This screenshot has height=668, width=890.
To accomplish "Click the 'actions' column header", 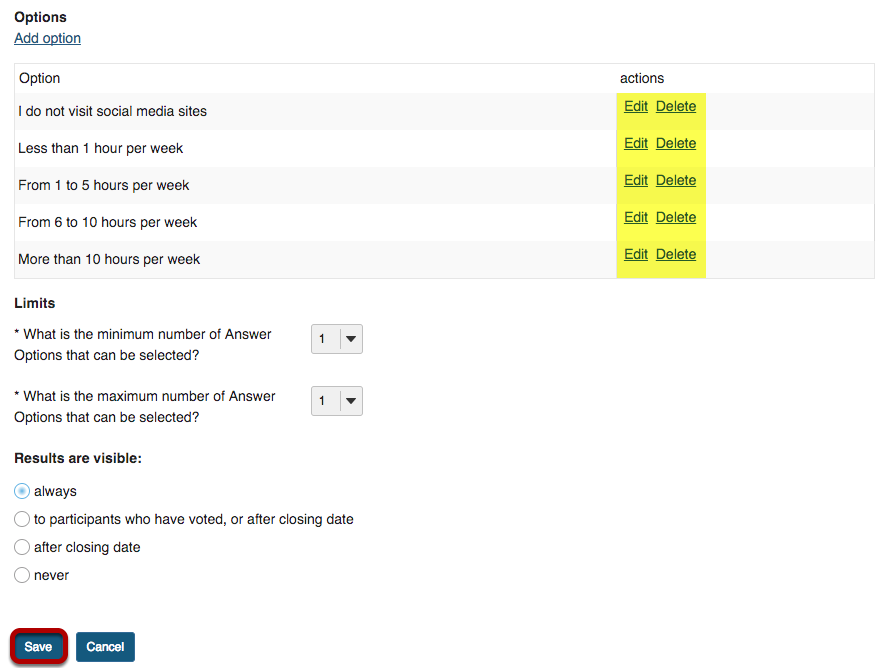I will tap(641, 78).
